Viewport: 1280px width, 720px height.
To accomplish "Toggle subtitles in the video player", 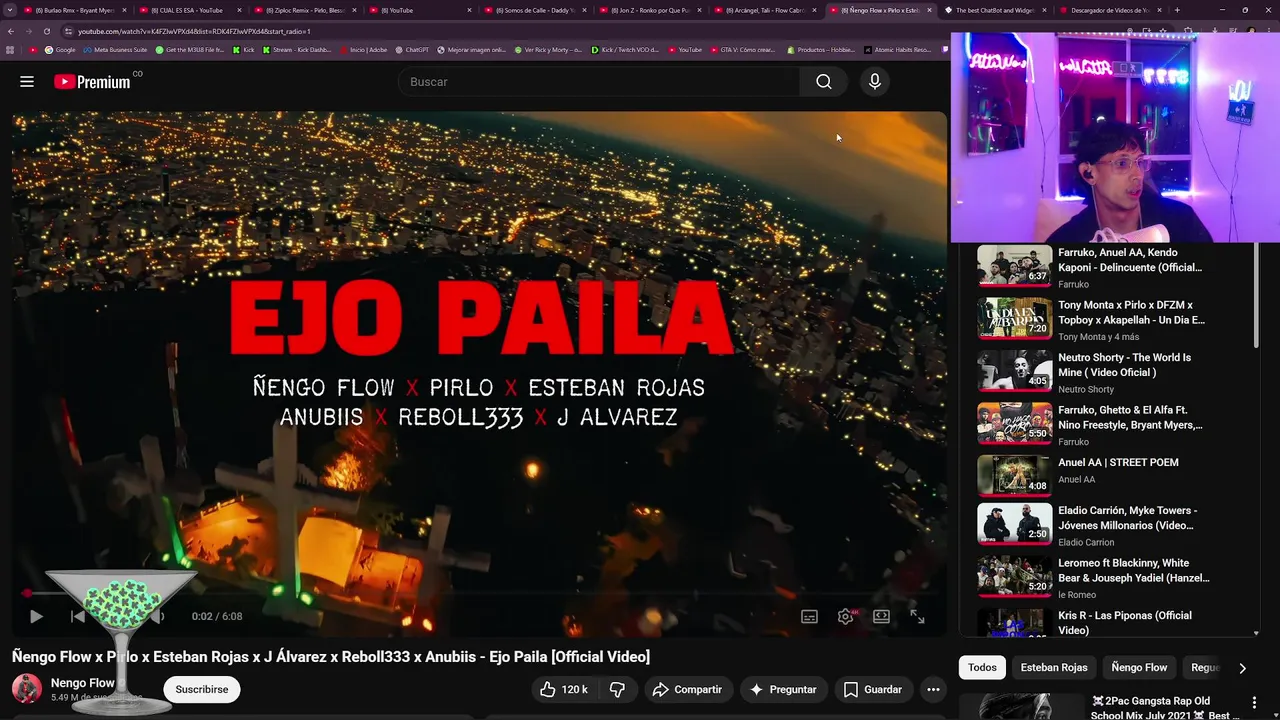I will click(809, 616).
